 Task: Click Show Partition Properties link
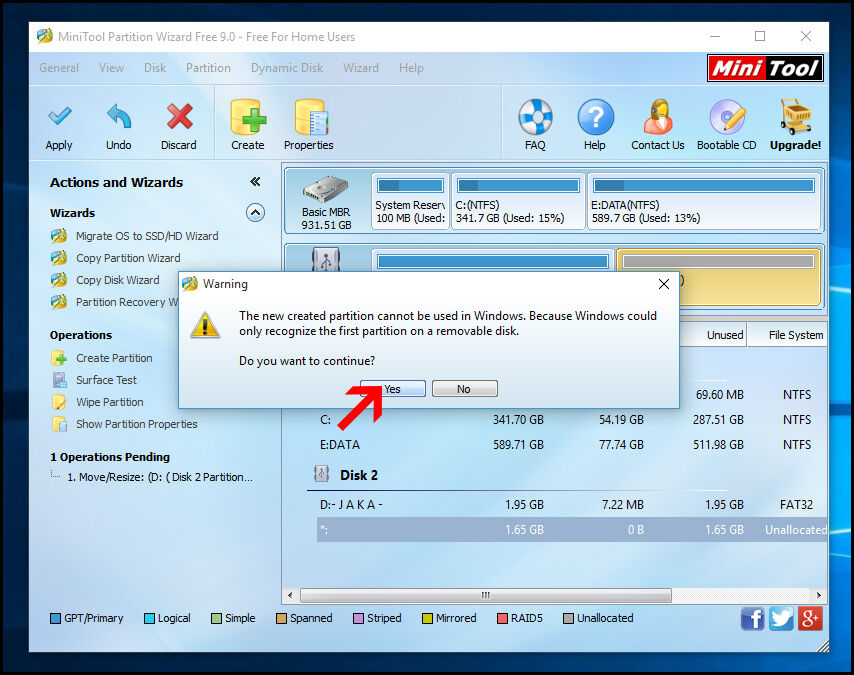click(x=137, y=424)
